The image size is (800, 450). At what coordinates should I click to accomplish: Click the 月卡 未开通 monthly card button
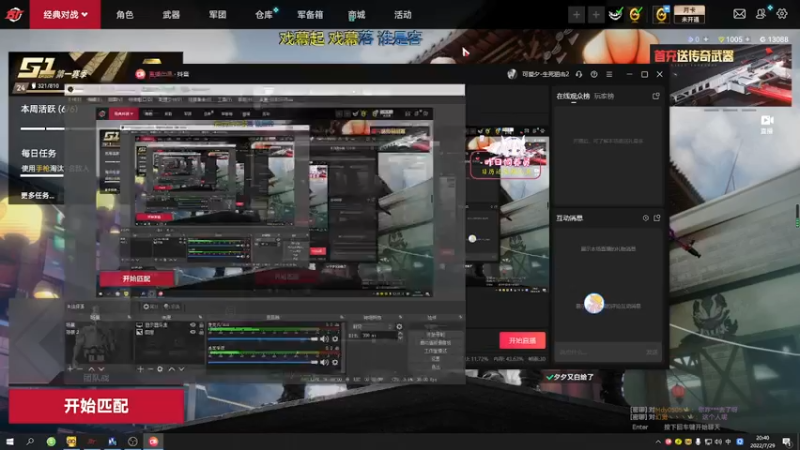[689, 15]
